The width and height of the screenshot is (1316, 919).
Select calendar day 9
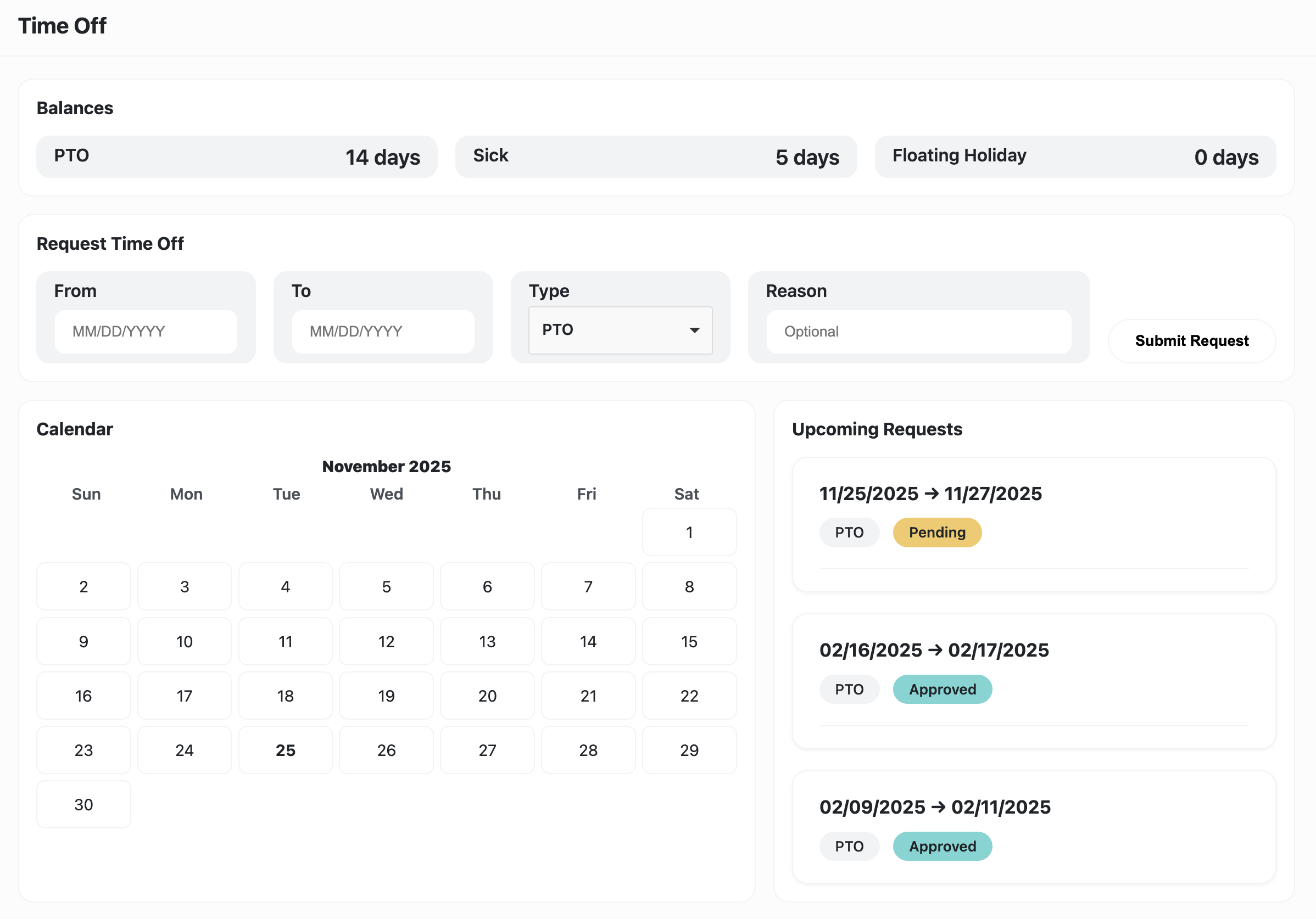[83, 641]
